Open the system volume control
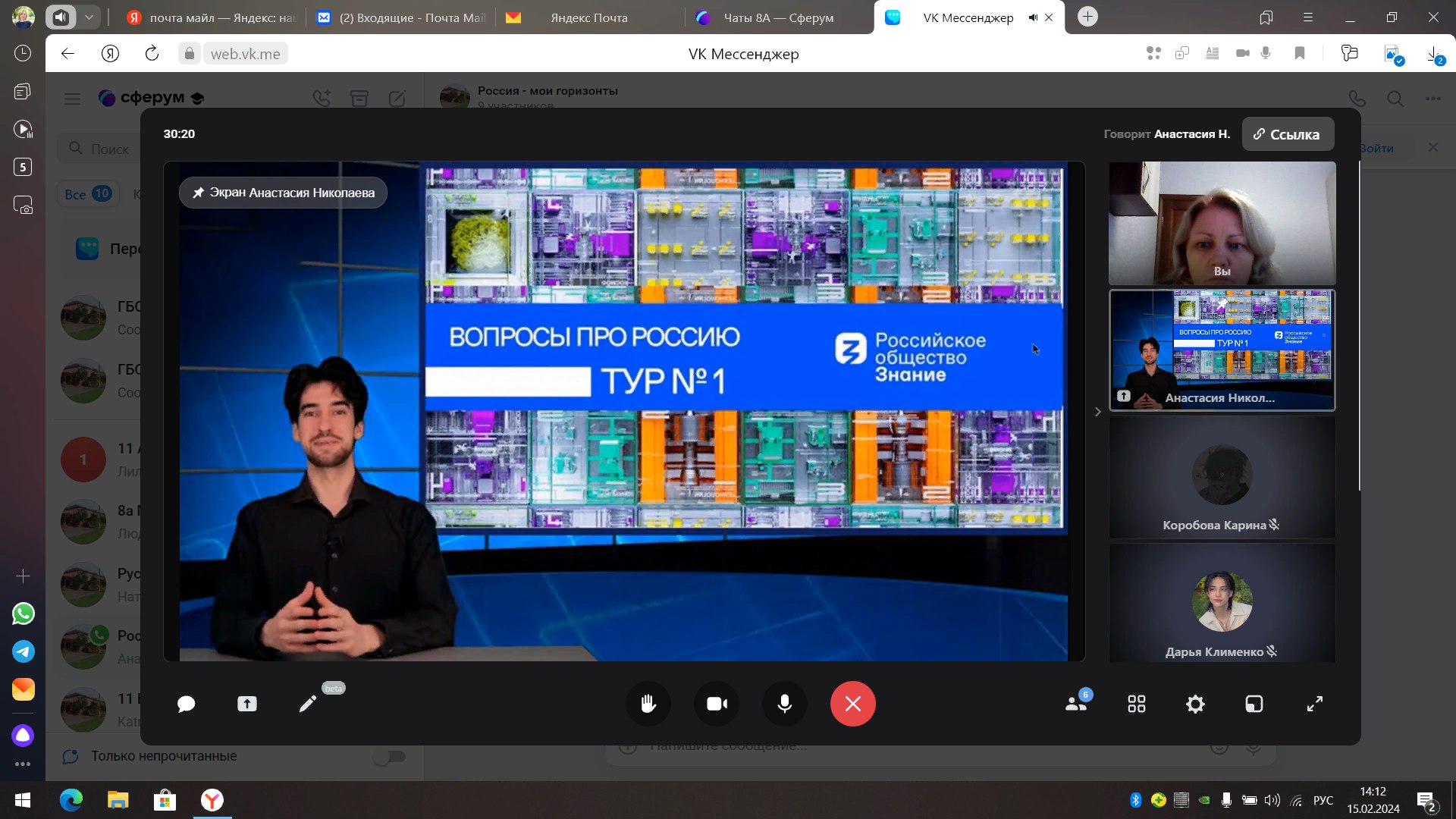 [1272, 800]
